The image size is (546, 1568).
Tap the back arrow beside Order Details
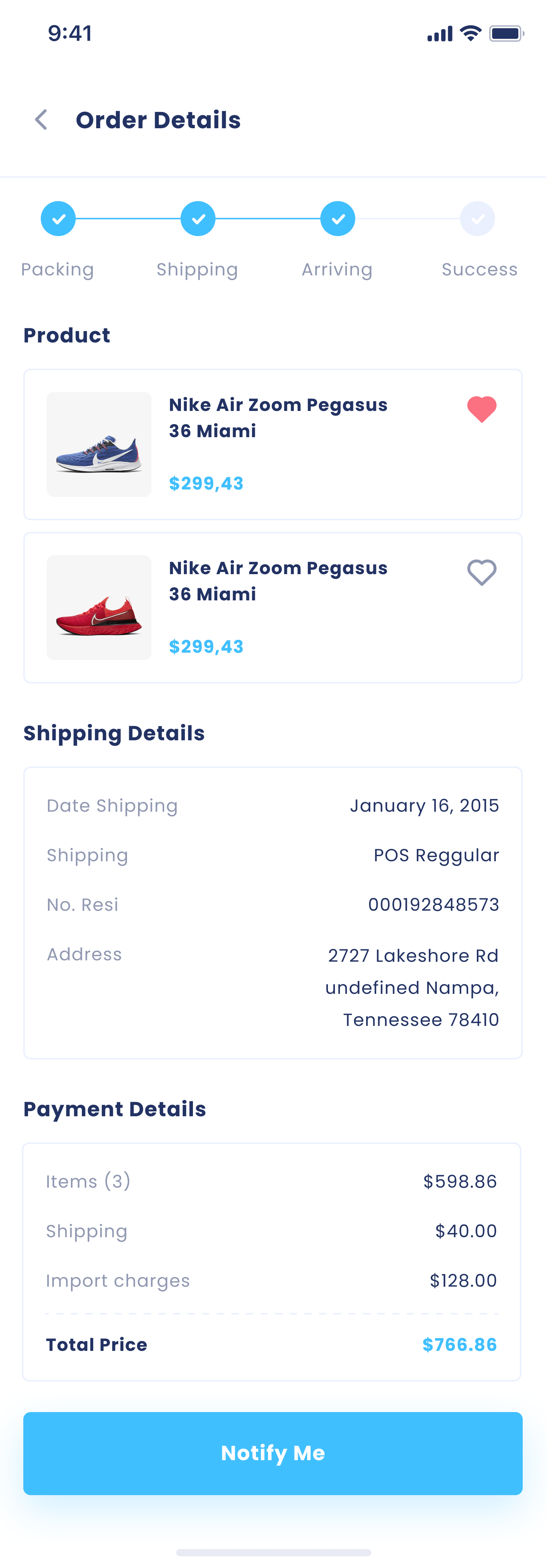tap(41, 120)
